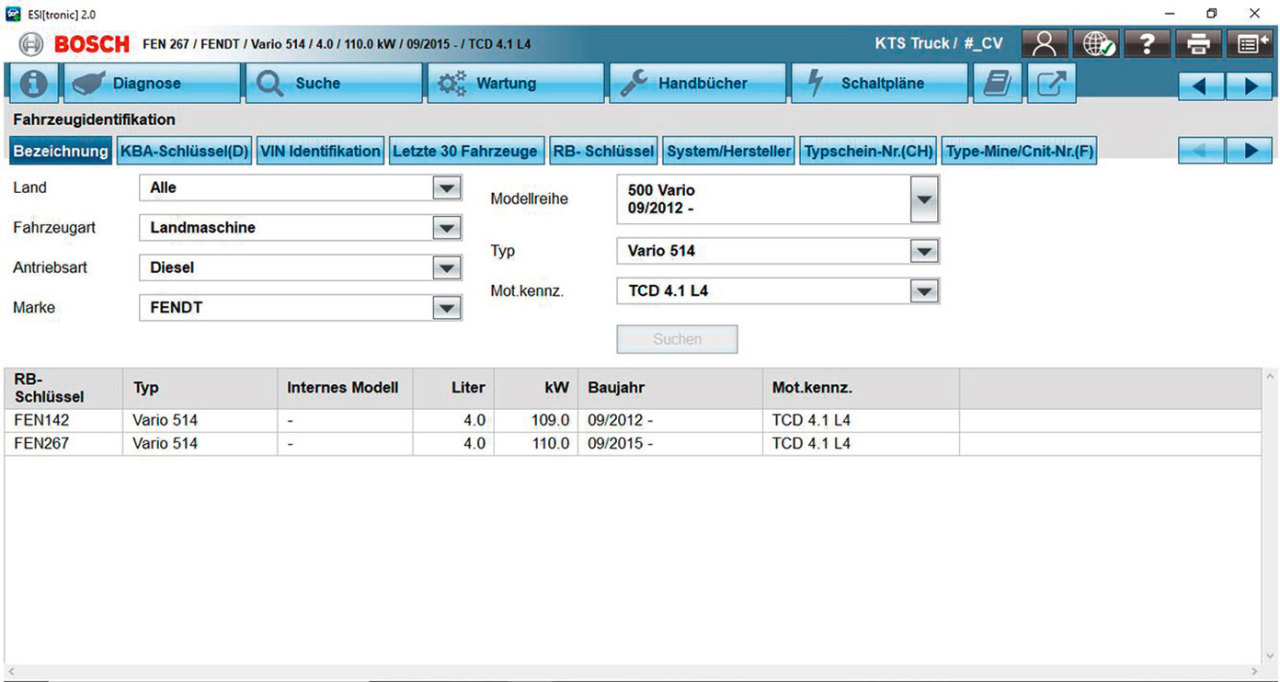
Task: Sort by Liter column header
Action: 454,388
